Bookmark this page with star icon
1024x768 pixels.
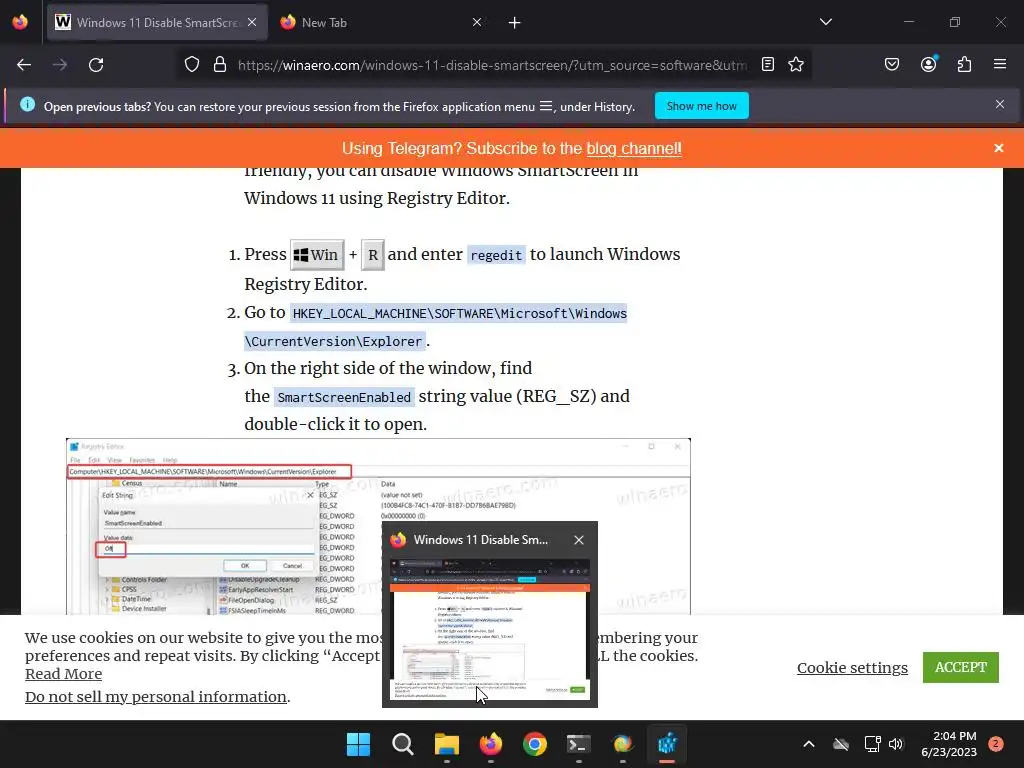coord(795,65)
